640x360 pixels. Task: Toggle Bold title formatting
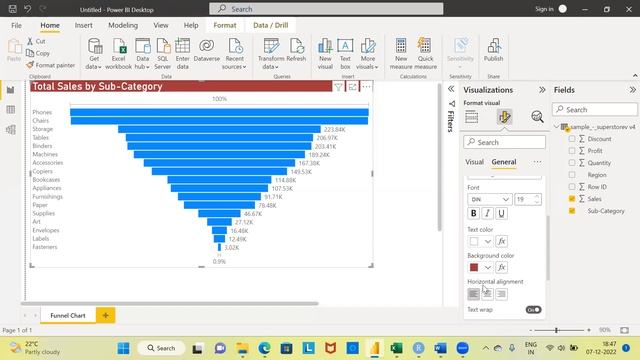pos(473,213)
